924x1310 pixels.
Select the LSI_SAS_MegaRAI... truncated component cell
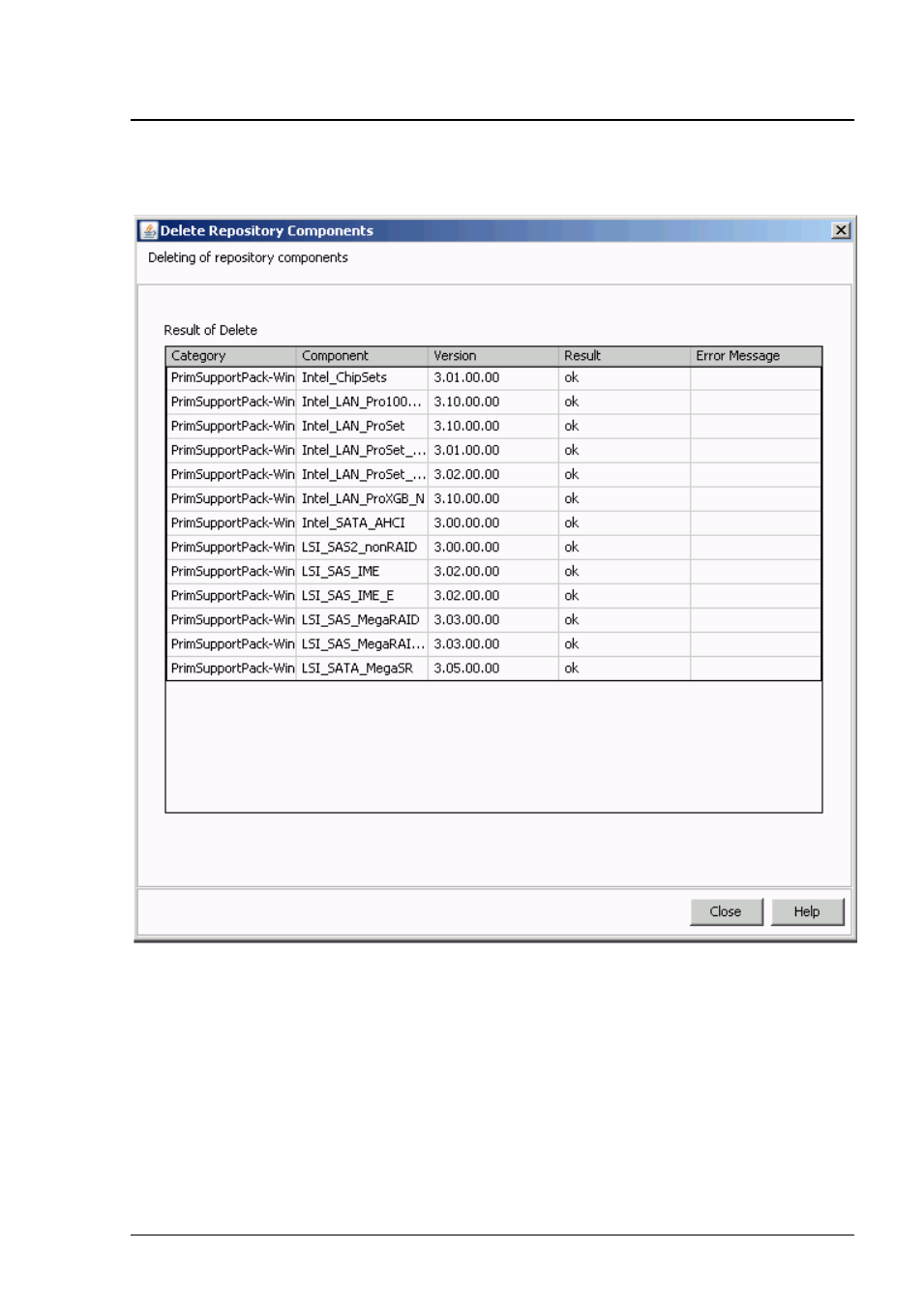point(362,643)
